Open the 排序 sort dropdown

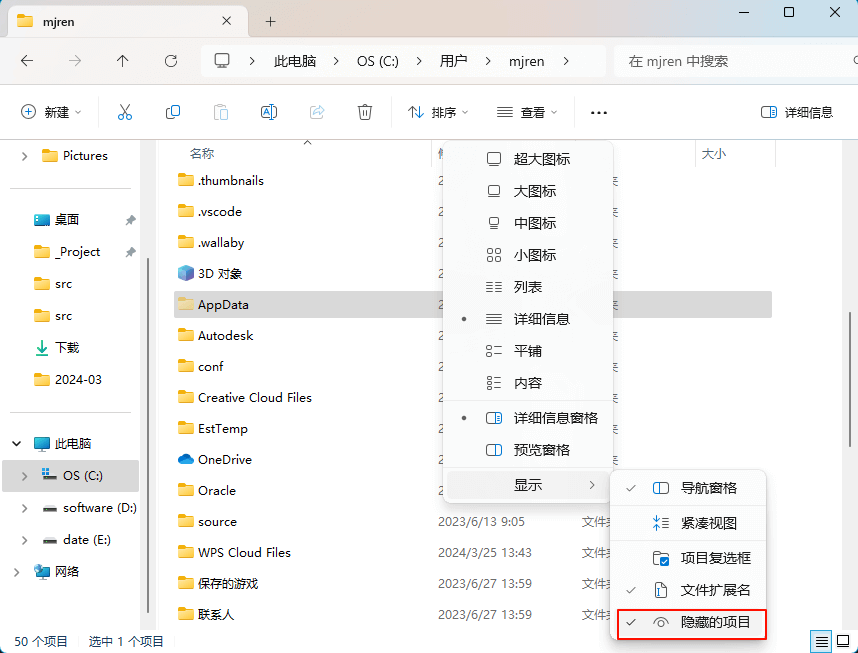(x=438, y=112)
